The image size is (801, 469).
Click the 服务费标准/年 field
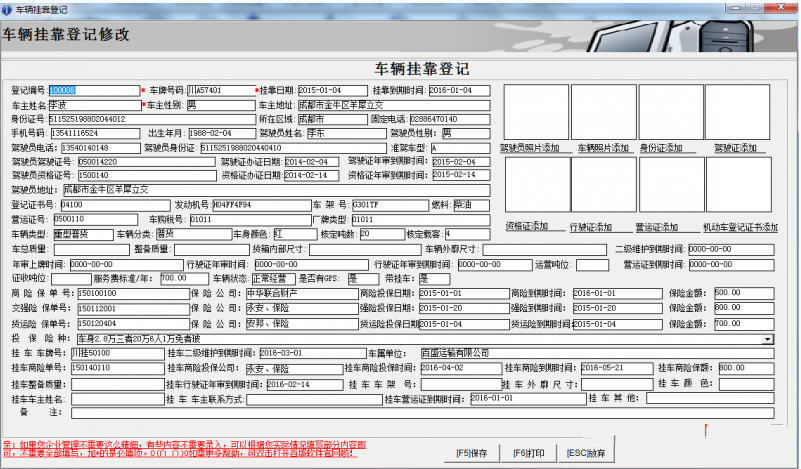click(184, 279)
